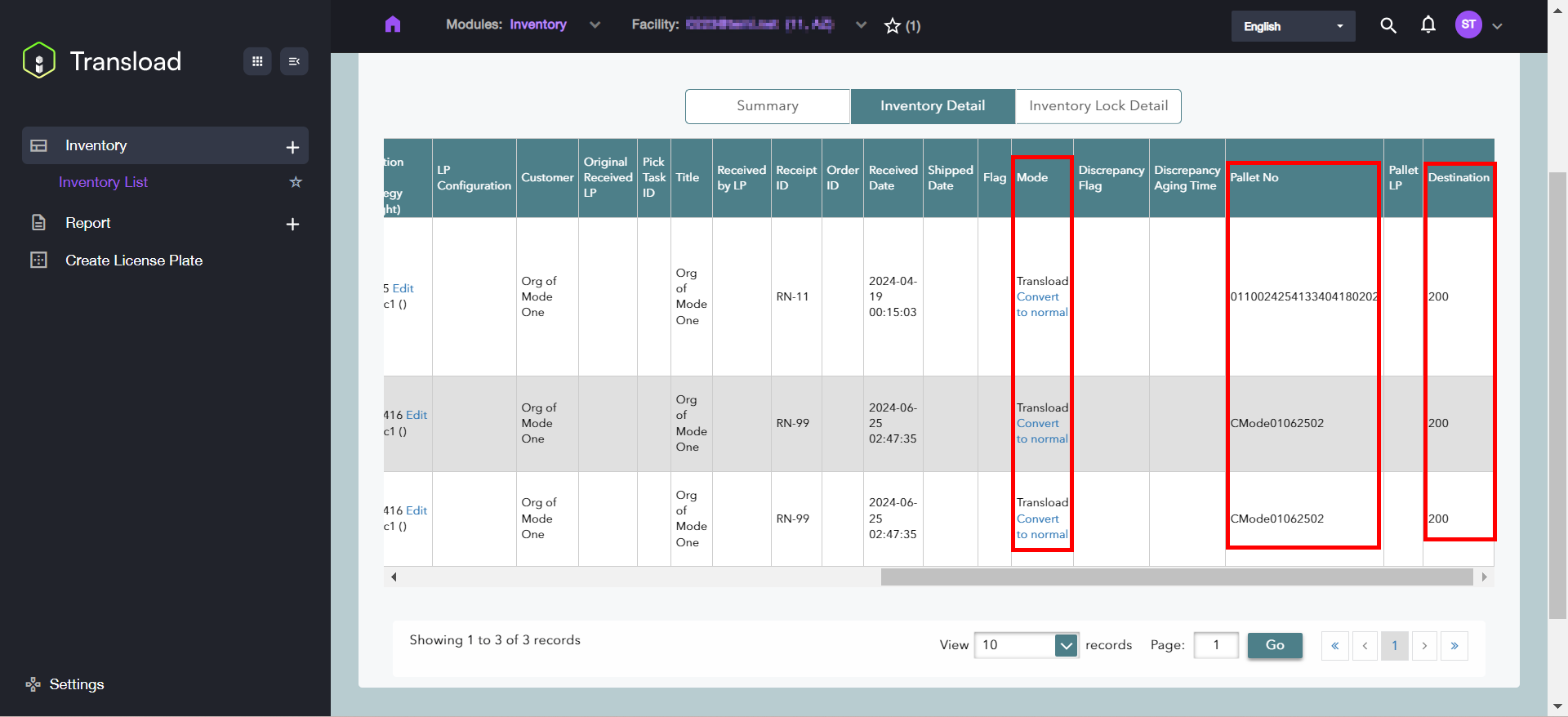Switch to the Summary tab
1568x717 pixels.
(768, 106)
